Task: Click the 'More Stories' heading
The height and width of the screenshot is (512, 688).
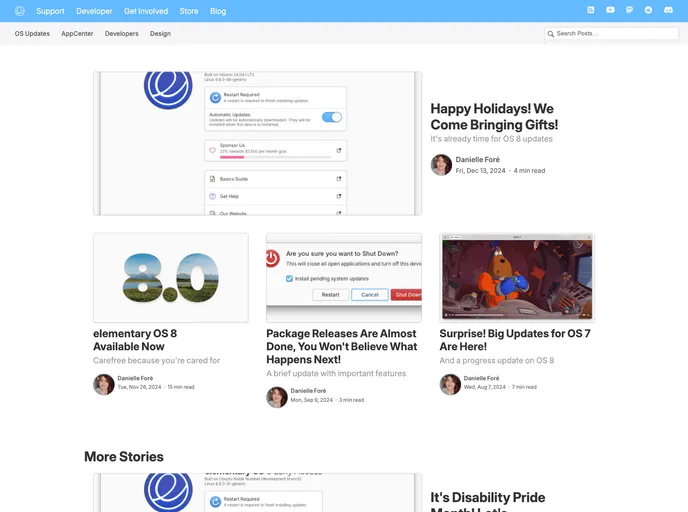Action: pos(124,457)
